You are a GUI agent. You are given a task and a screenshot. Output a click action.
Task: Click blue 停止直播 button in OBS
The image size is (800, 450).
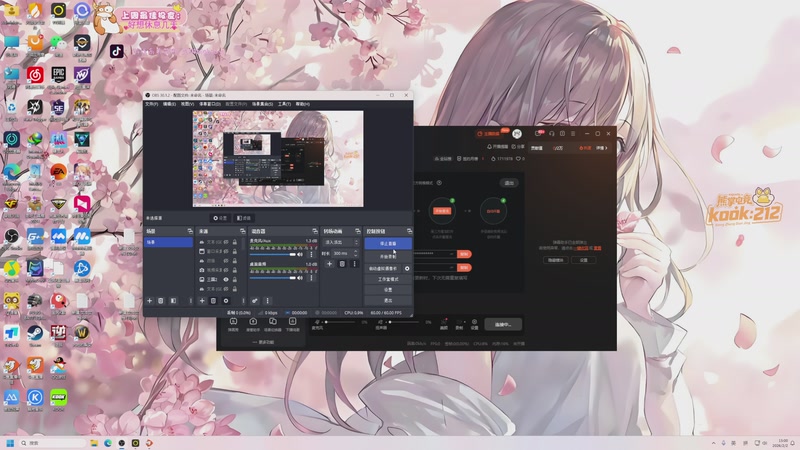click(388, 243)
